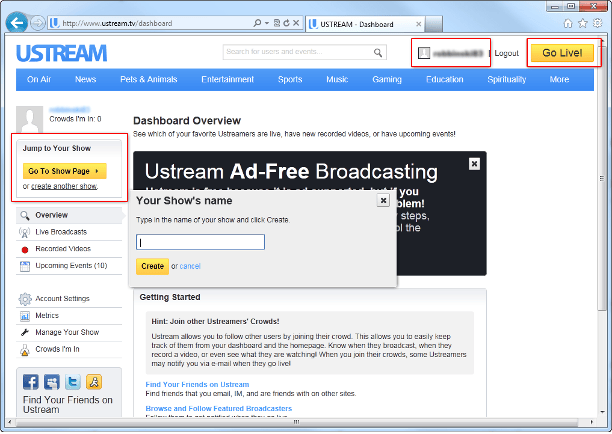
Task: Click the Upcoming Events calendar icon
Action: [25, 267]
